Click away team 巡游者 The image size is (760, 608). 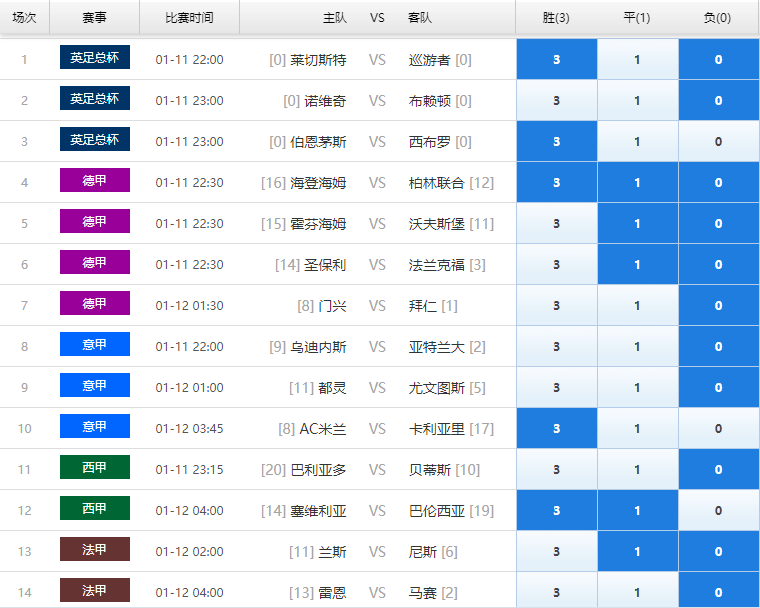click(429, 60)
